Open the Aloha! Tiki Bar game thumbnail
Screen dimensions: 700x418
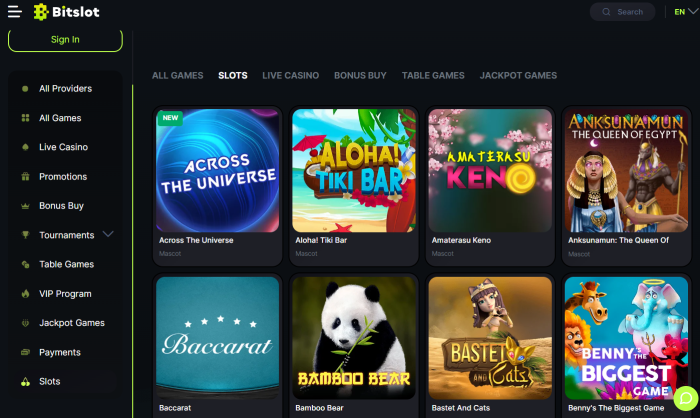click(354, 171)
